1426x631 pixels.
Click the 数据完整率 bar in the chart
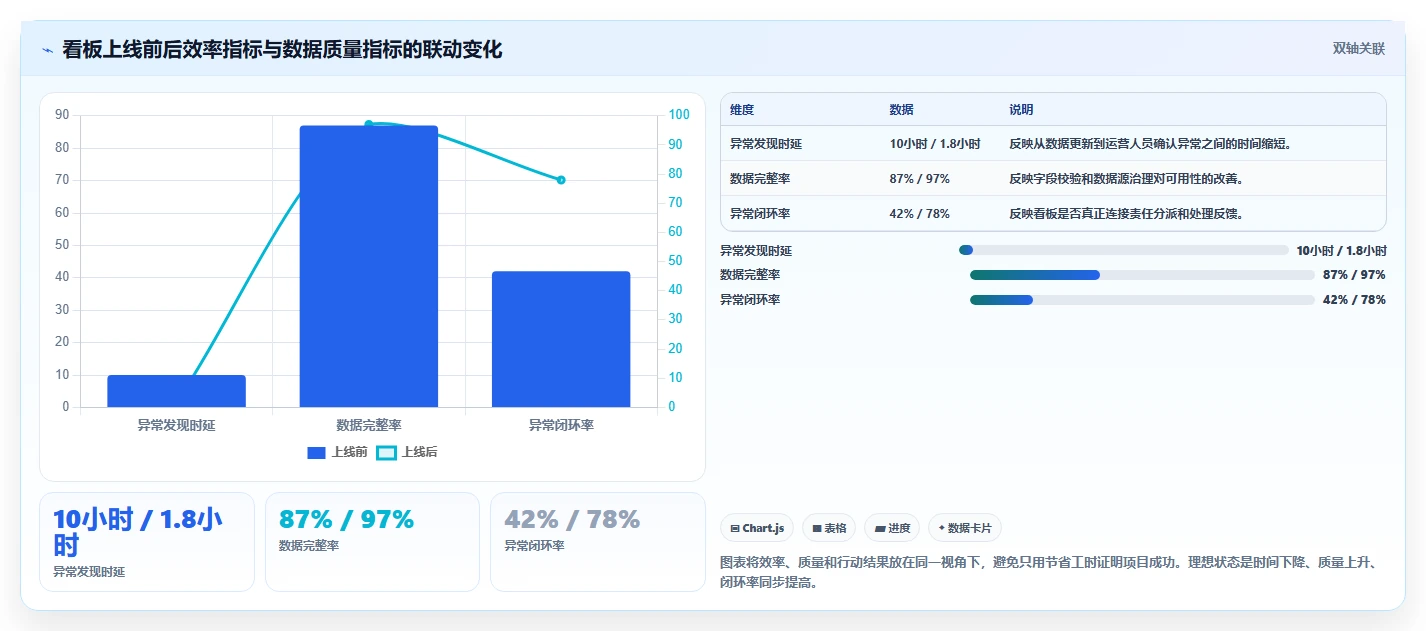369,266
